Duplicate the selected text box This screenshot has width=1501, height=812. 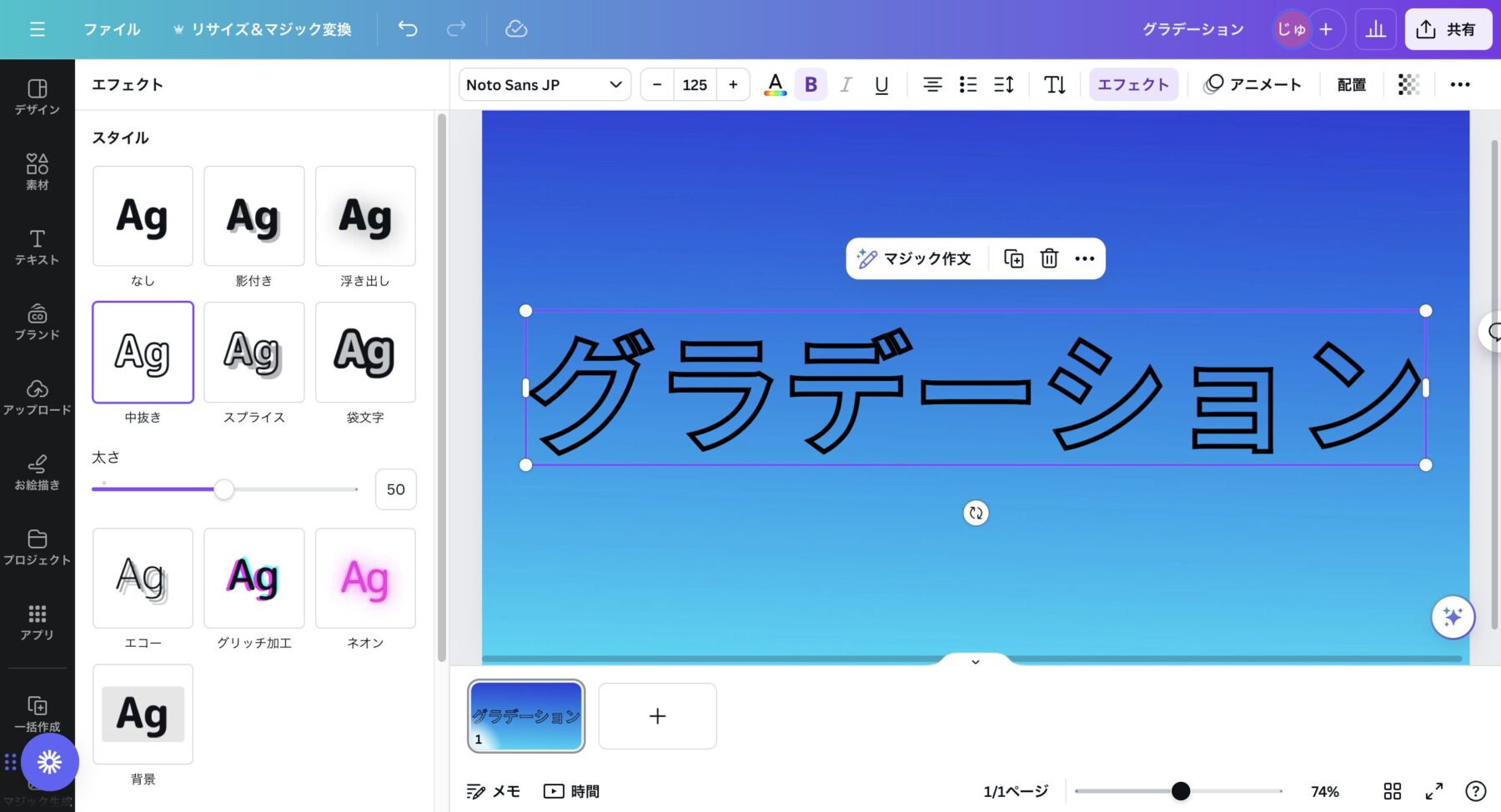pos(1013,258)
